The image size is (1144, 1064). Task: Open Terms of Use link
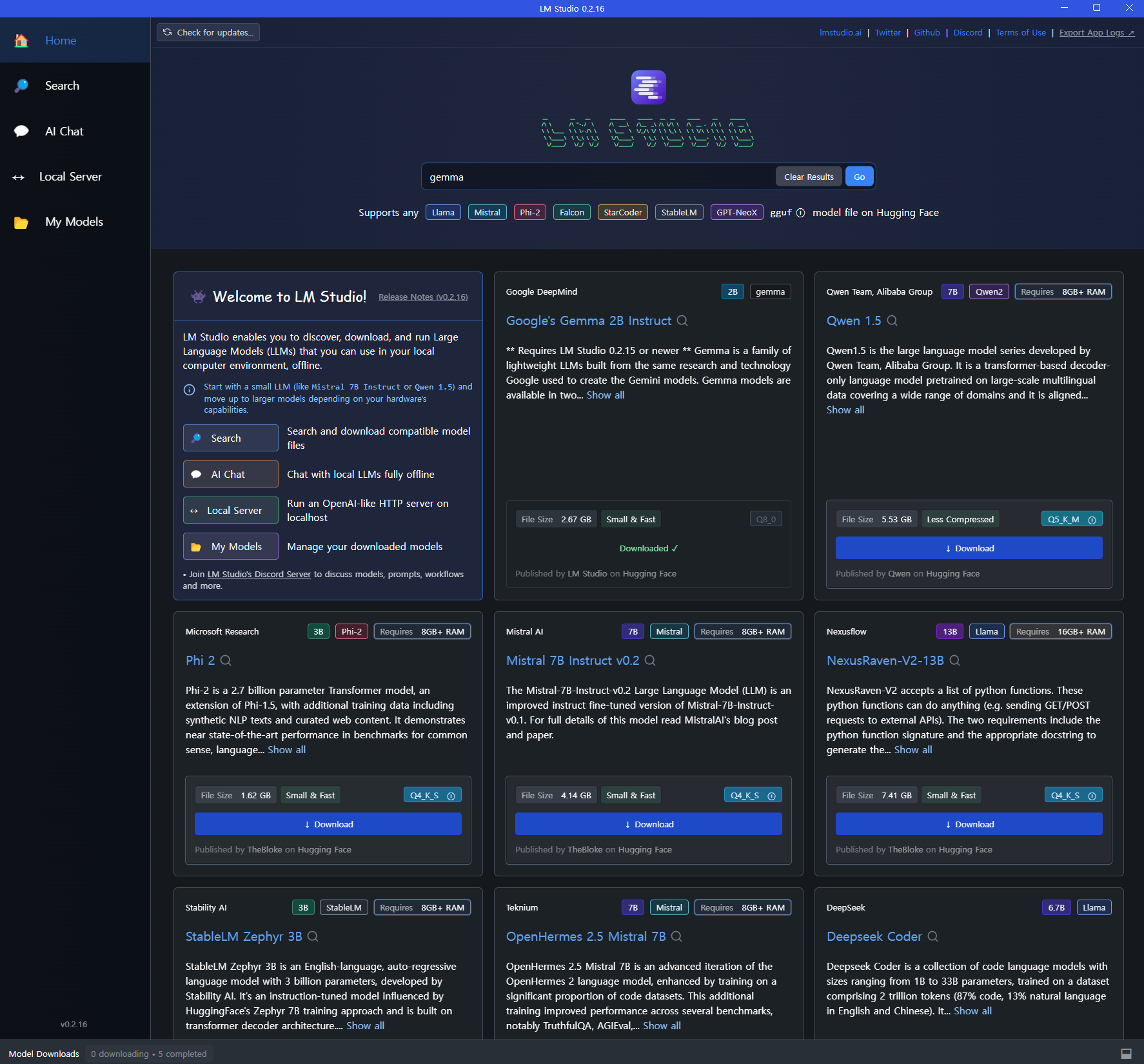click(1021, 32)
